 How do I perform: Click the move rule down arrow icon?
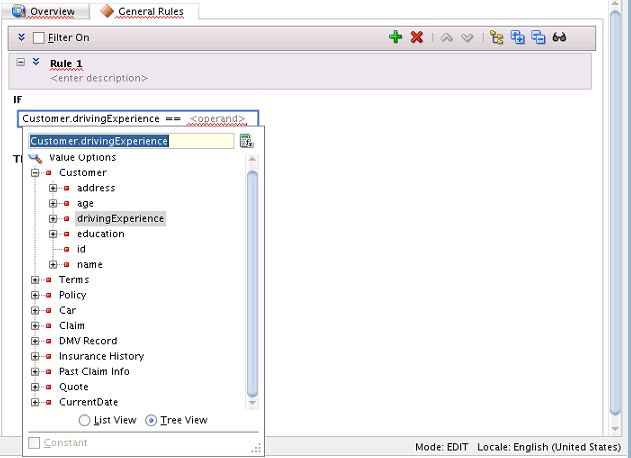467,38
